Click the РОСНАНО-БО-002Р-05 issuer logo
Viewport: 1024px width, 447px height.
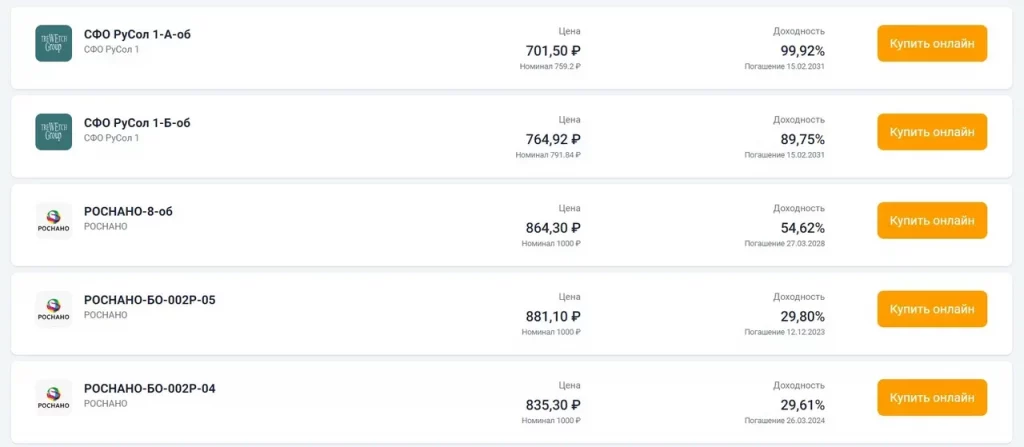pyautogui.click(x=53, y=309)
